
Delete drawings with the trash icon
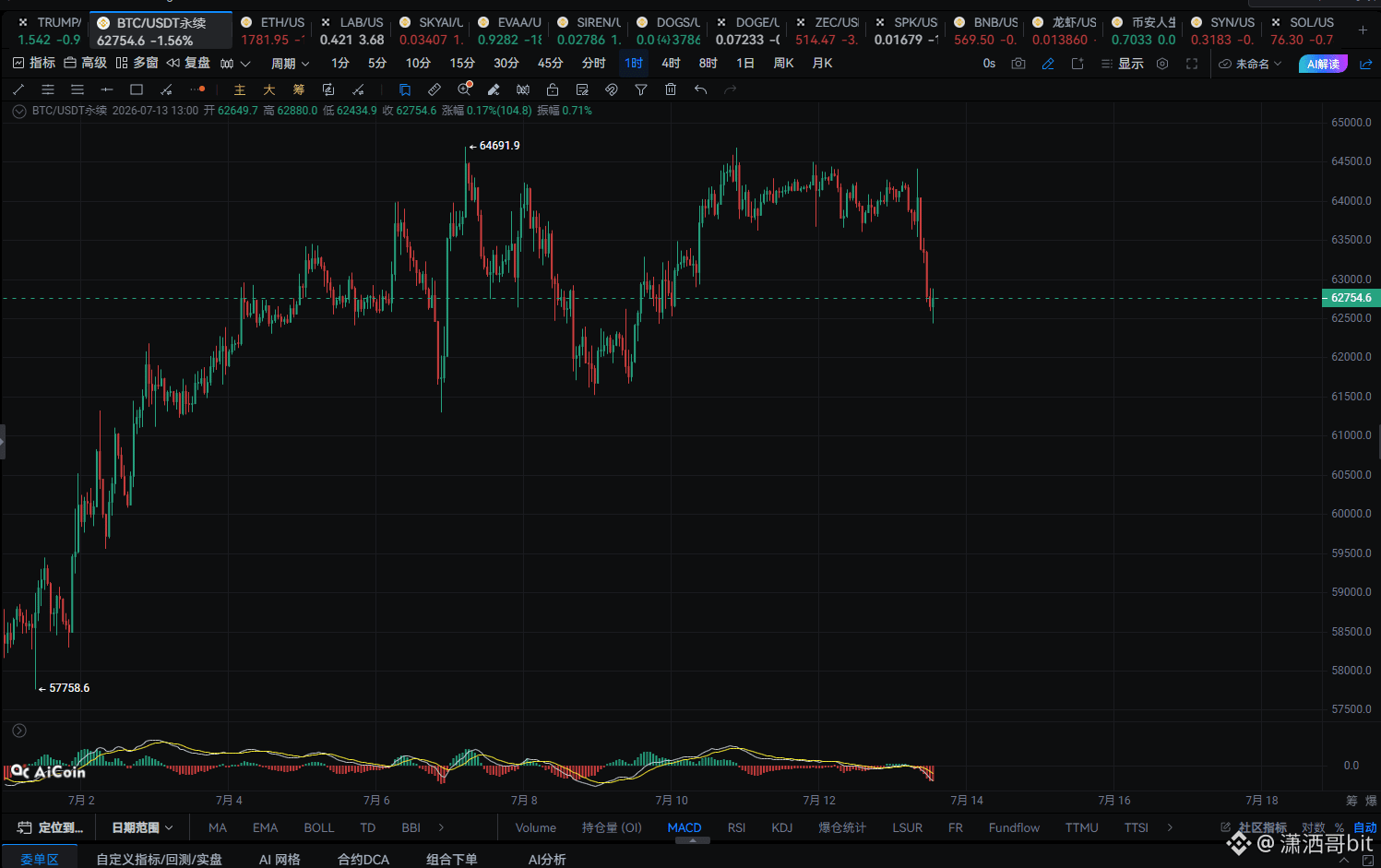pos(671,89)
